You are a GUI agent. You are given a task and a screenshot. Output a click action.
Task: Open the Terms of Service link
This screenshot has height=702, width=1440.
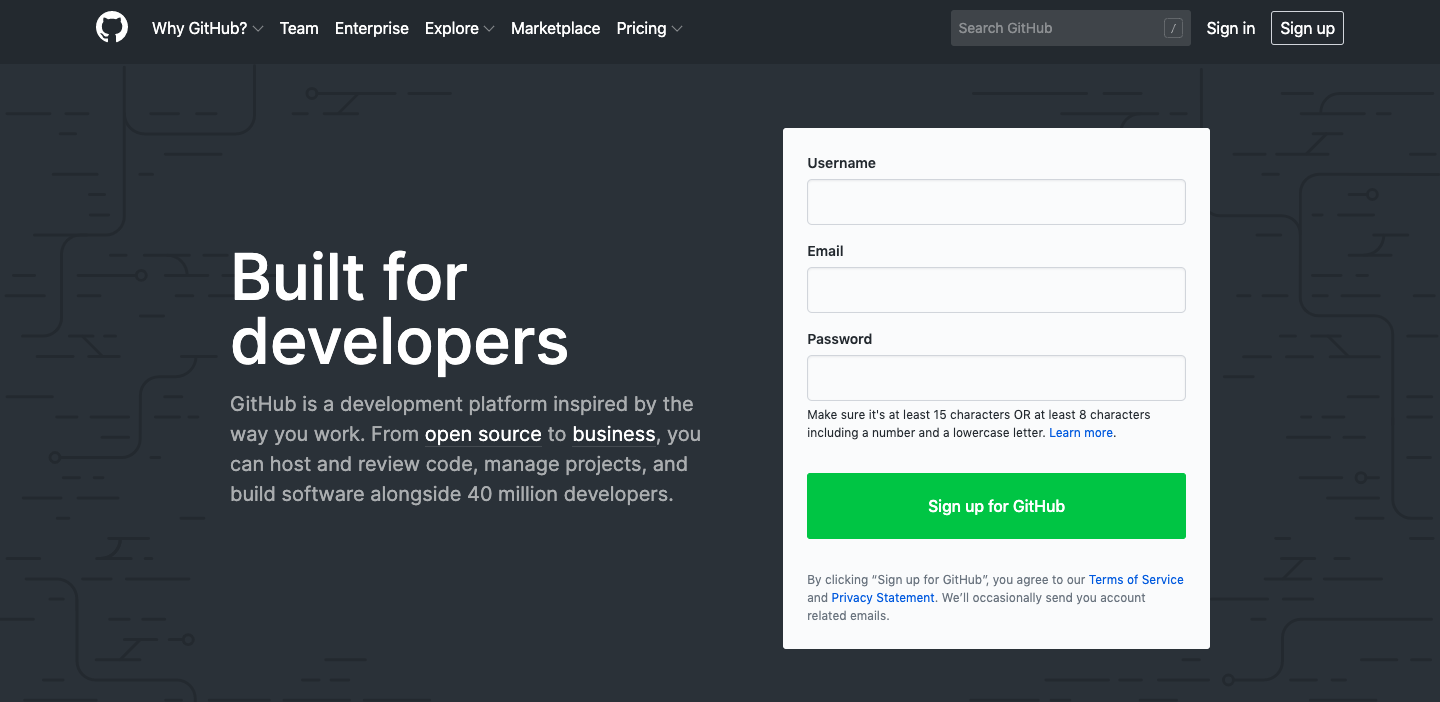coord(1136,579)
